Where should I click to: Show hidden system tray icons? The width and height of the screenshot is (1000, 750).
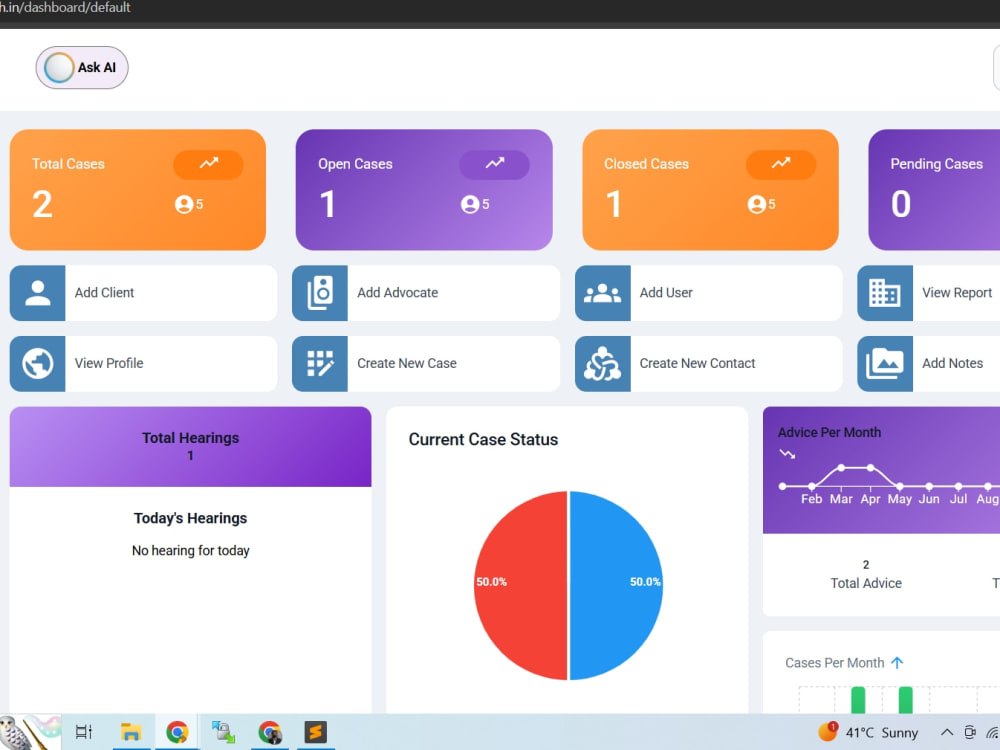click(x=947, y=732)
